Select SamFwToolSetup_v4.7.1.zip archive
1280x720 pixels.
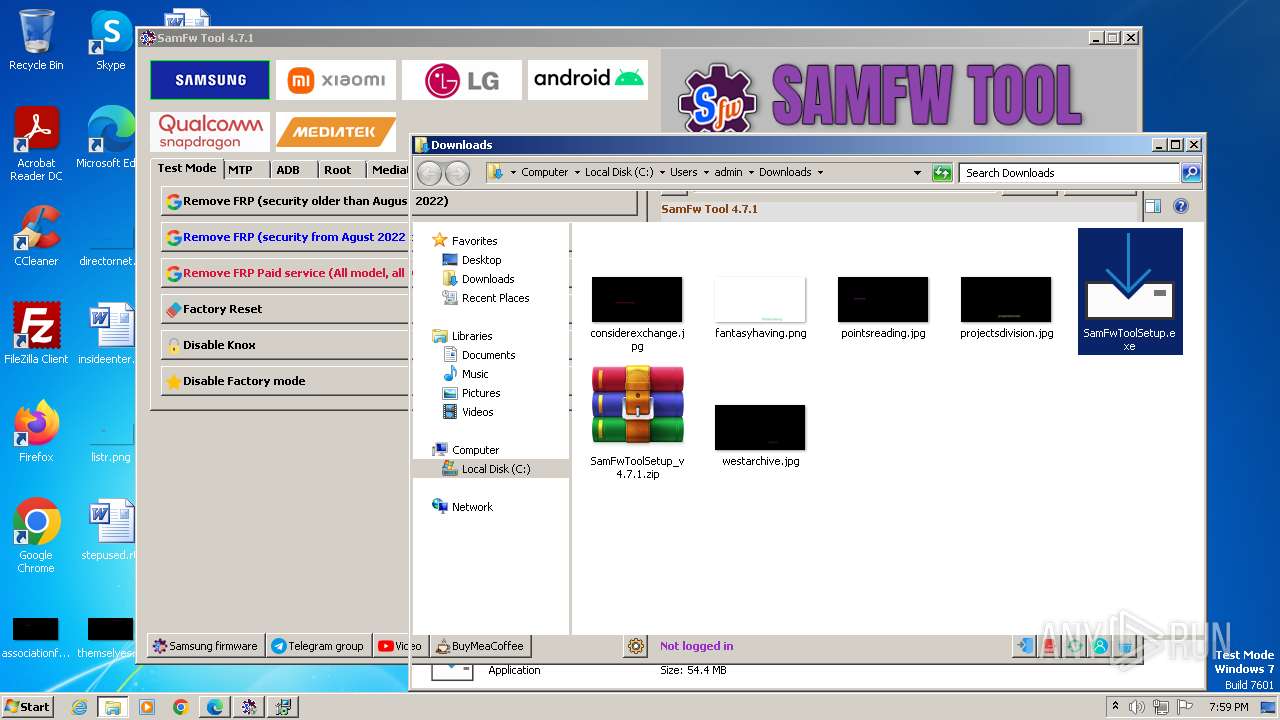[x=637, y=423]
